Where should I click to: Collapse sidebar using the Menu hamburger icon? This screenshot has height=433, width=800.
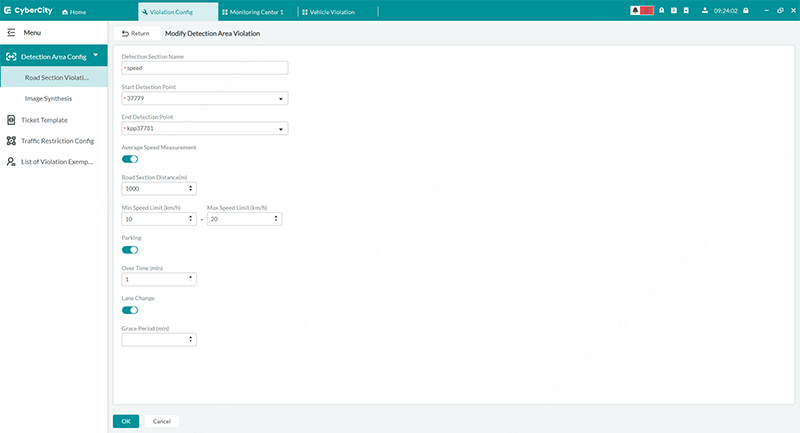[x=11, y=34]
